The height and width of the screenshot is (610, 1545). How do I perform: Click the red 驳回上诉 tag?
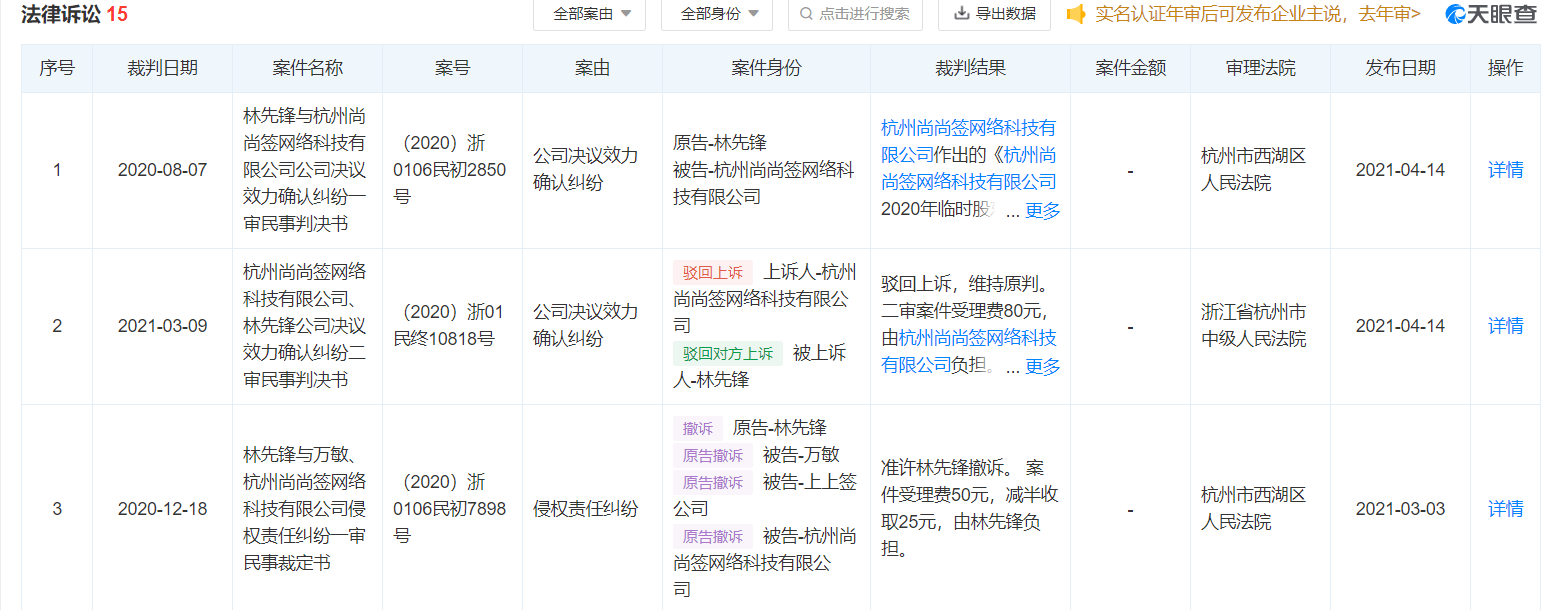(712, 272)
